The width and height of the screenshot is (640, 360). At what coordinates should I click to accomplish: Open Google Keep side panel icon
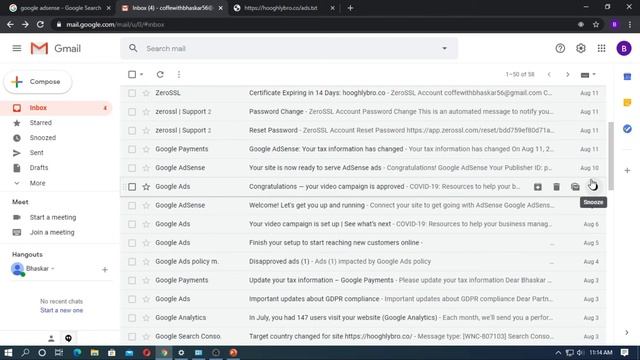(627, 102)
